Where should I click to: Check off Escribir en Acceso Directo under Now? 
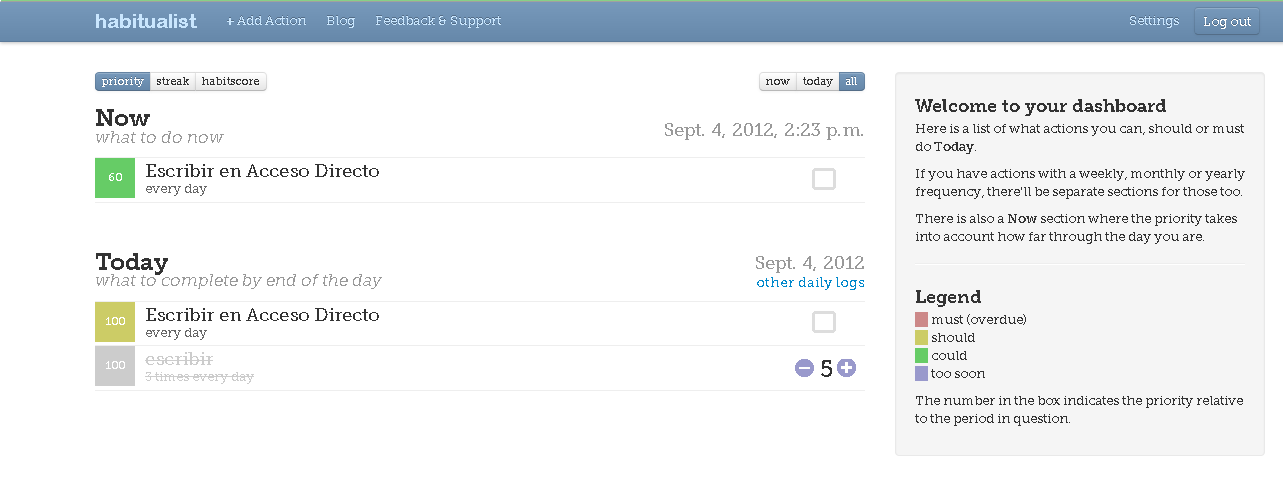coord(824,179)
